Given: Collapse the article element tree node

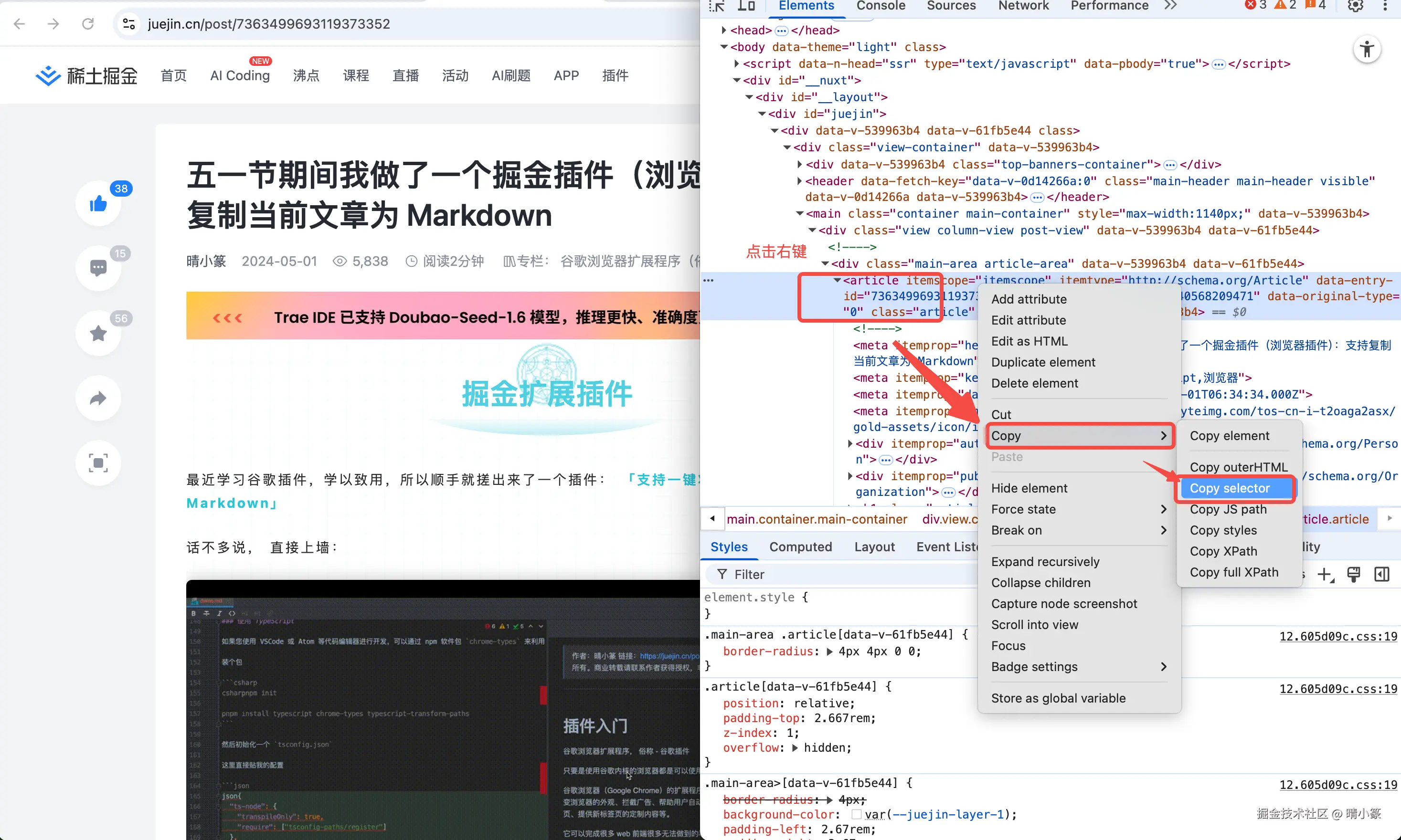Looking at the screenshot, I should coord(837,281).
